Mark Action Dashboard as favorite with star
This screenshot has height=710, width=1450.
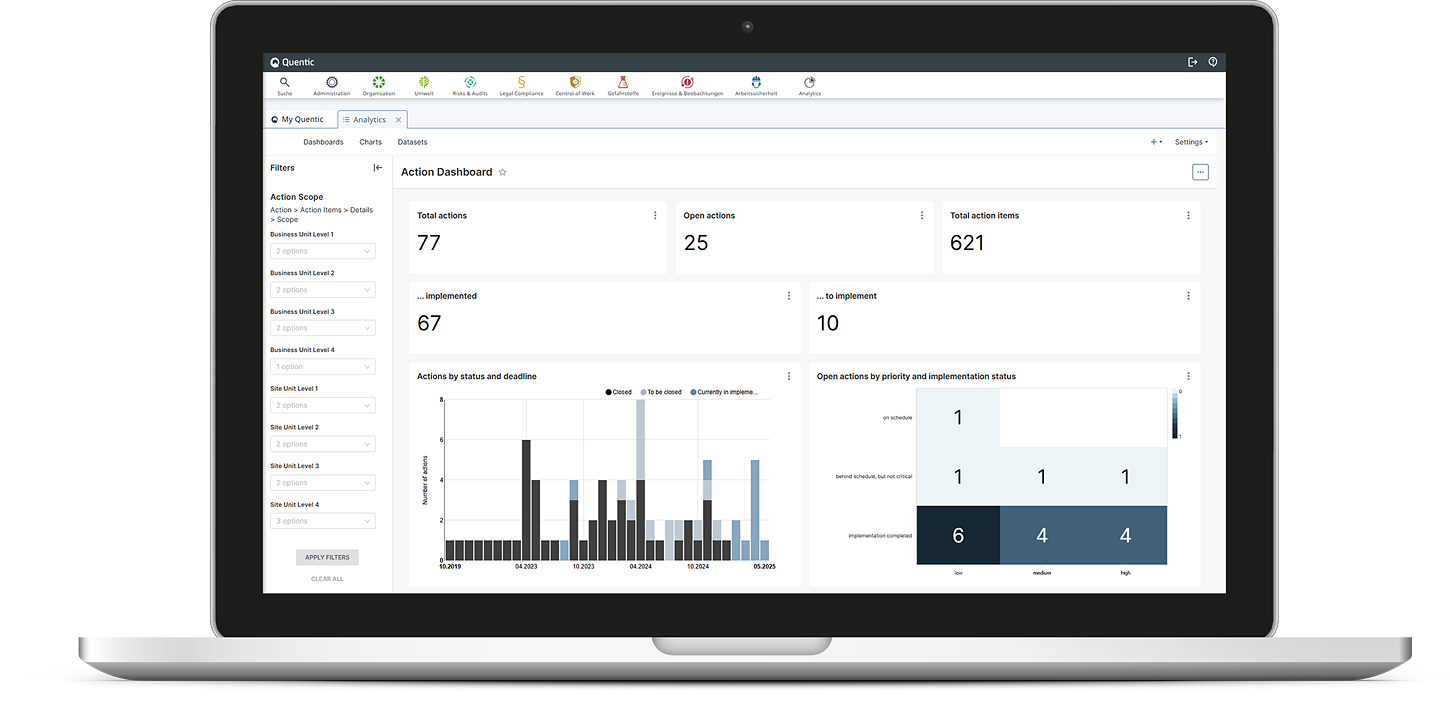click(x=503, y=172)
